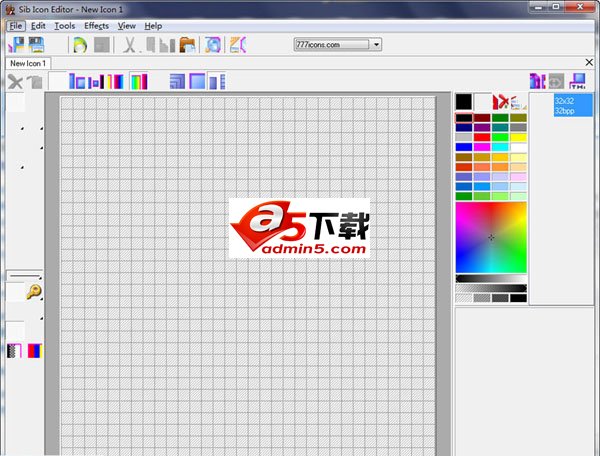This screenshot has width=600, height=456.
Task: Click the Paste clipboard icon
Action: pos(187,45)
